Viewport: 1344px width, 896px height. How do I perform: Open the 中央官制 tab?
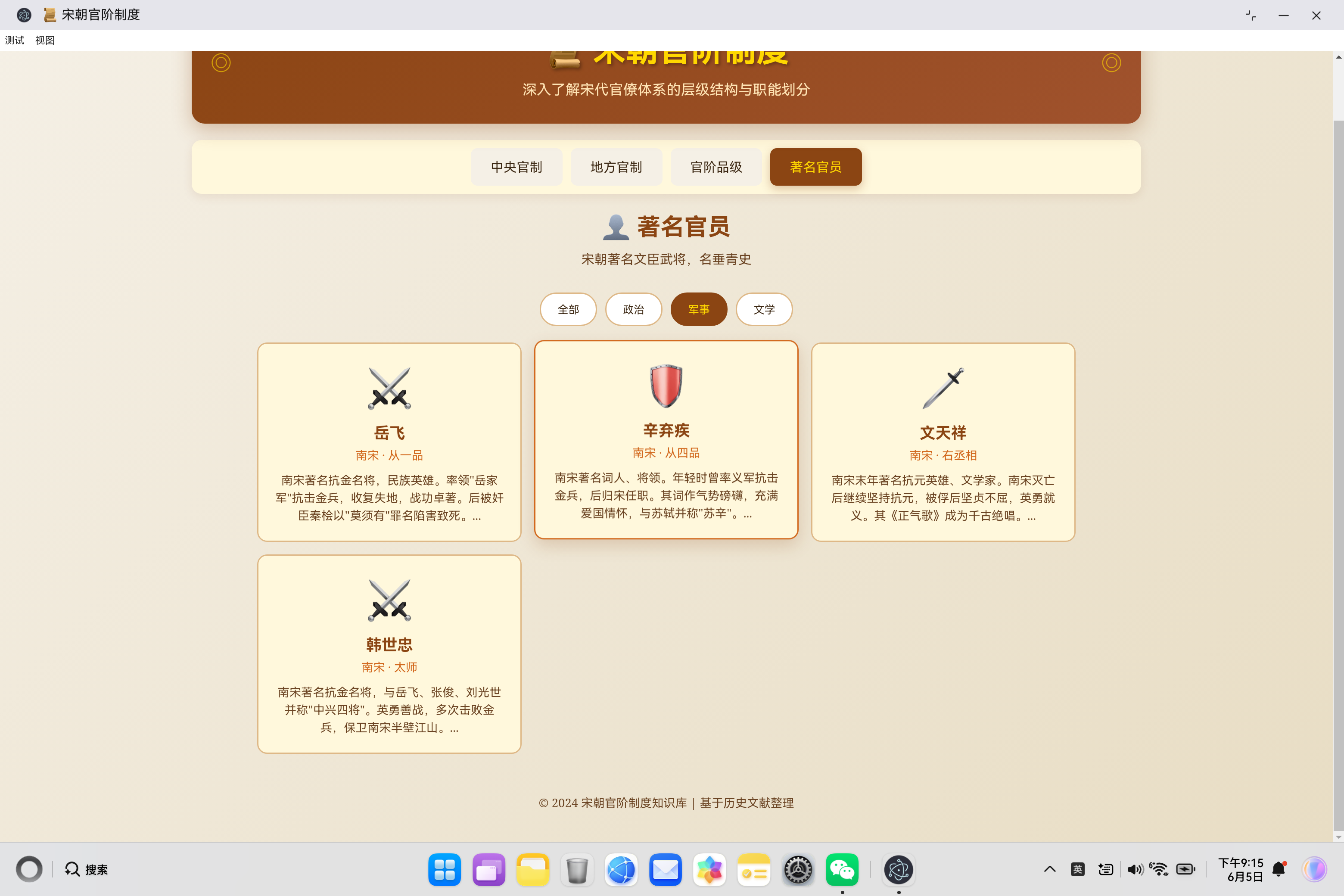[516, 167]
